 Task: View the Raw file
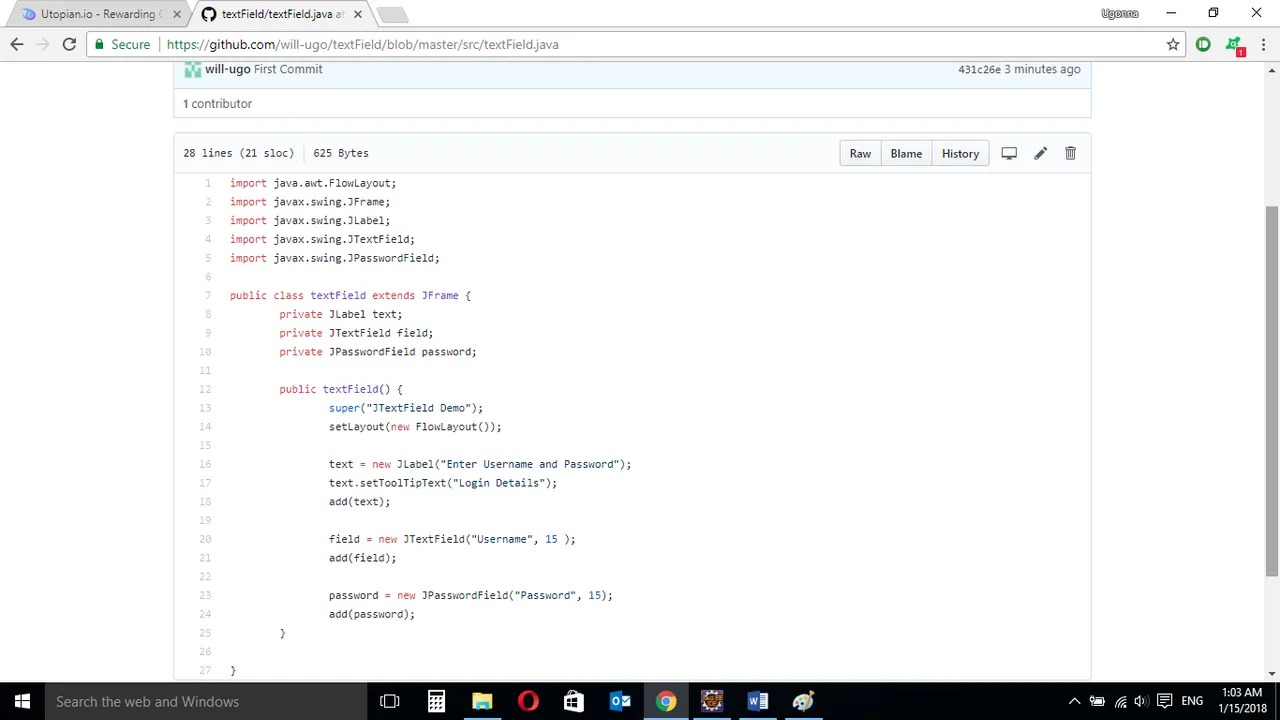pos(860,153)
